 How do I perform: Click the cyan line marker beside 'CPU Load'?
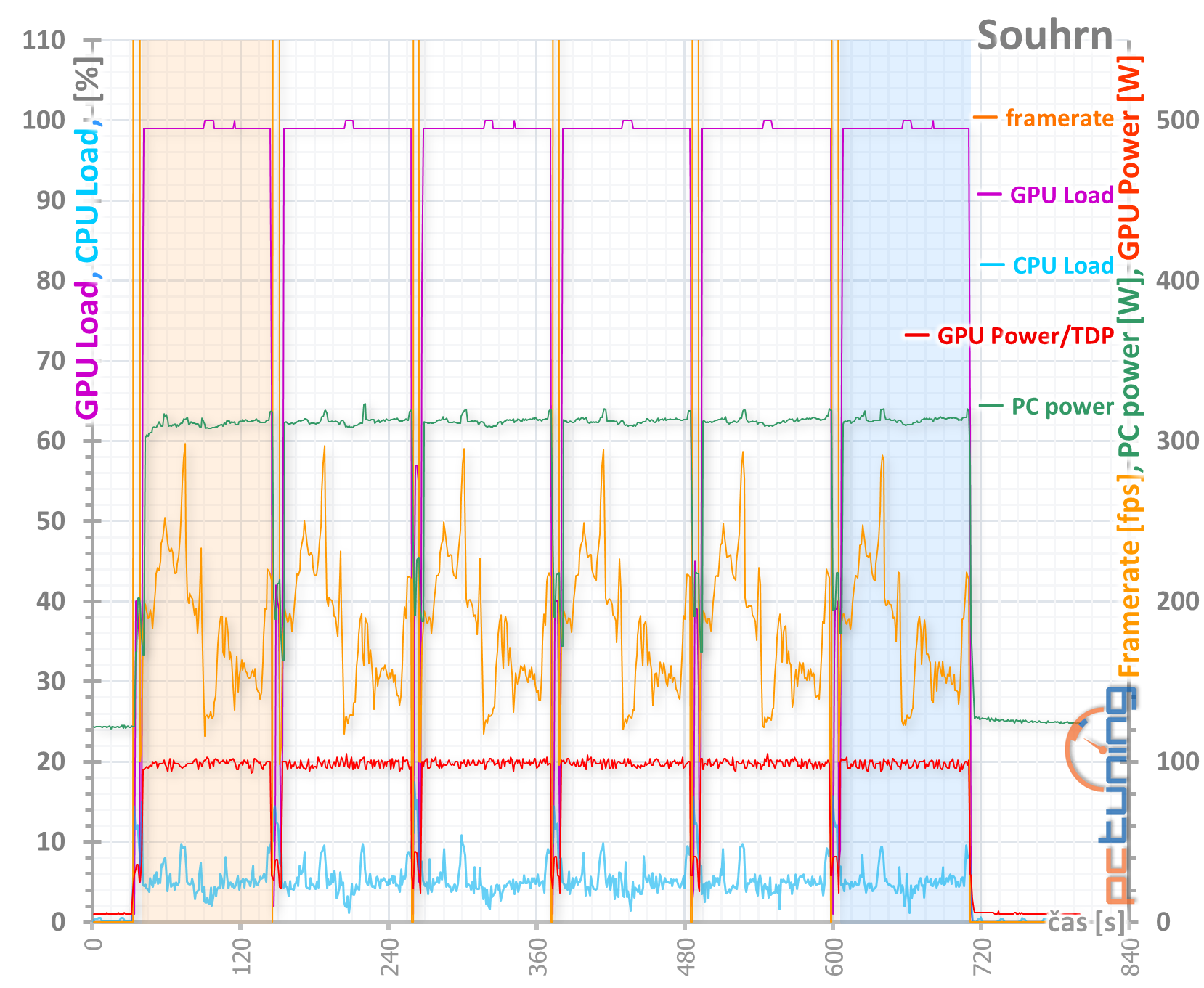point(993,266)
